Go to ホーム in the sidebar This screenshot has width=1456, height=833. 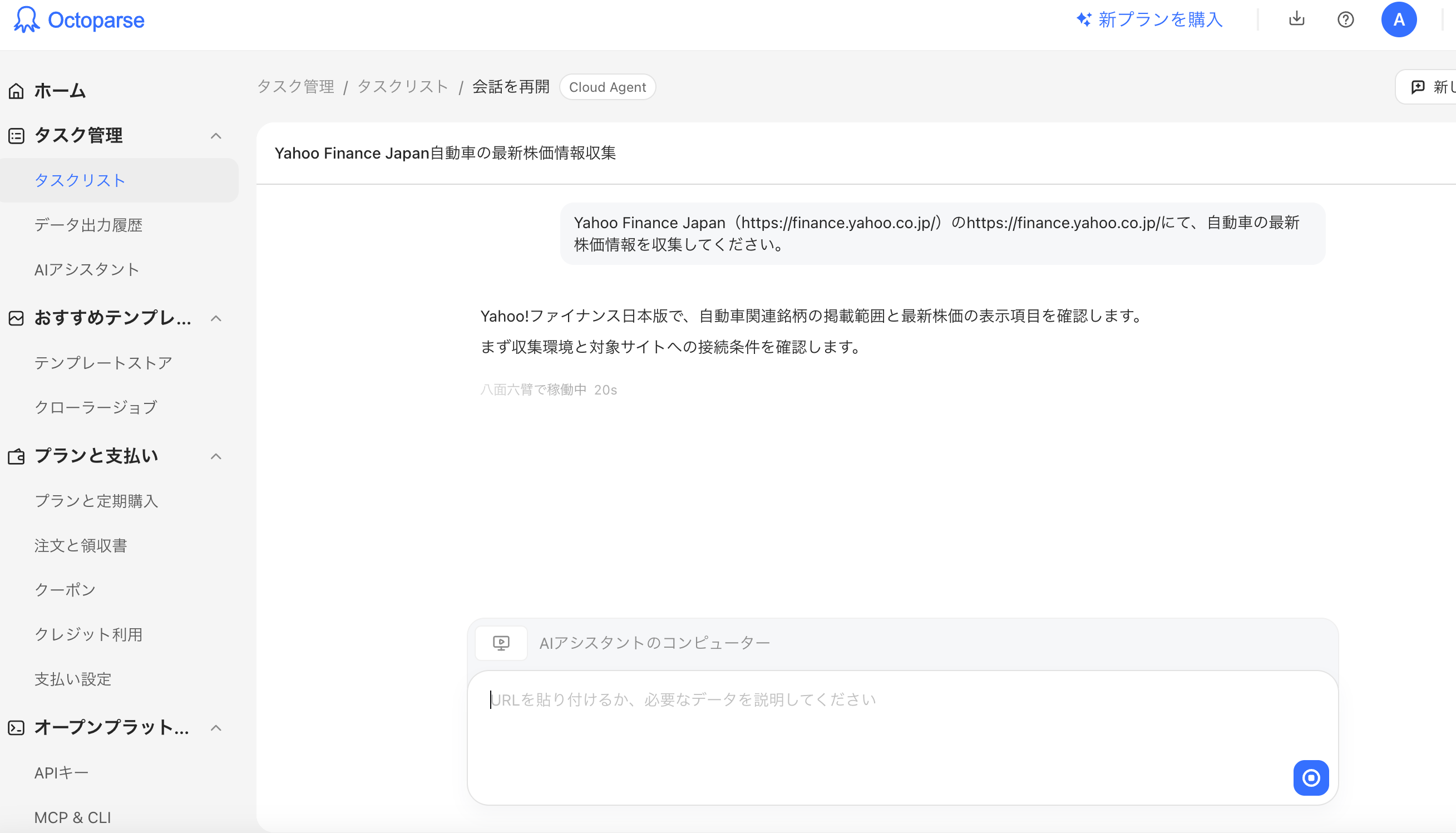[x=60, y=91]
